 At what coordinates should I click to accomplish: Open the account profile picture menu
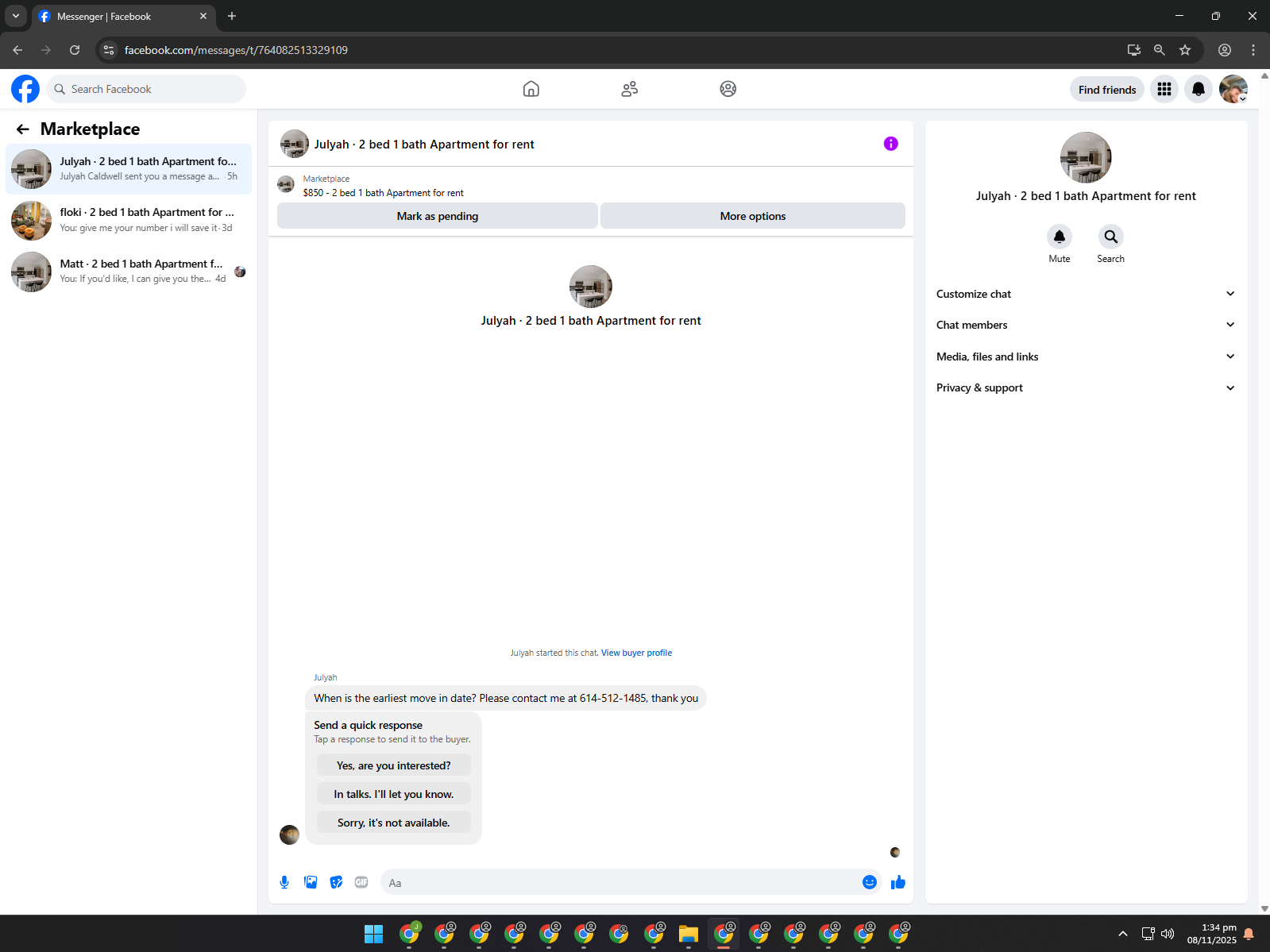(x=1233, y=89)
